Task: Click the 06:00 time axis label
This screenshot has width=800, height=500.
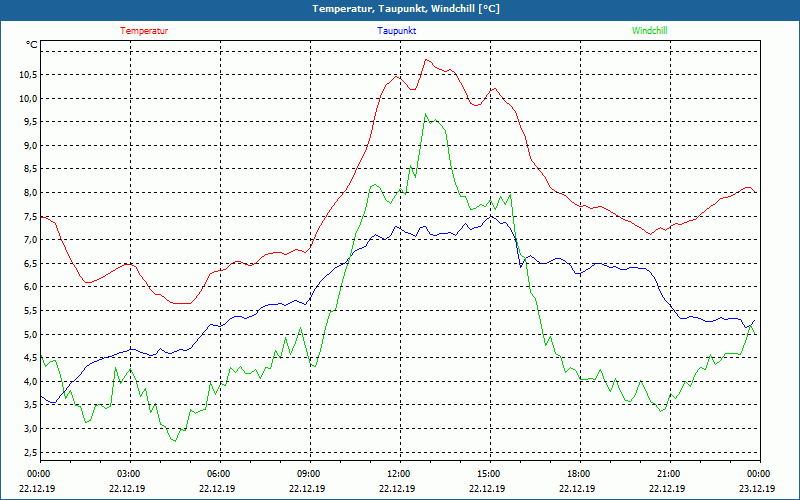Action: tap(218, 474)
